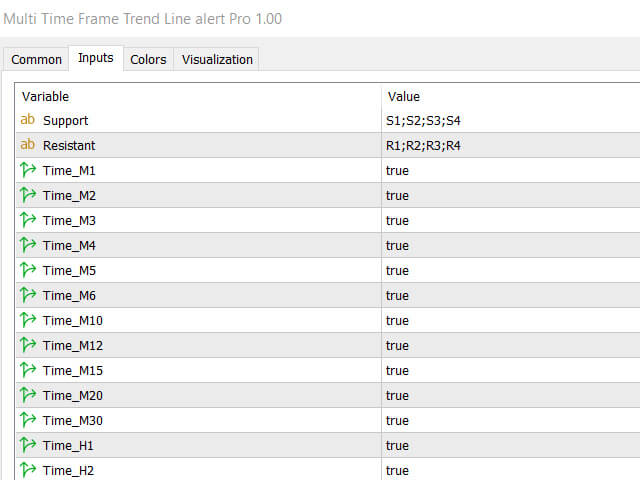This screenshot has height=480, width=640.
Task: Click the boolean icon next to Time_M1
Action: (x=28, y=170)
